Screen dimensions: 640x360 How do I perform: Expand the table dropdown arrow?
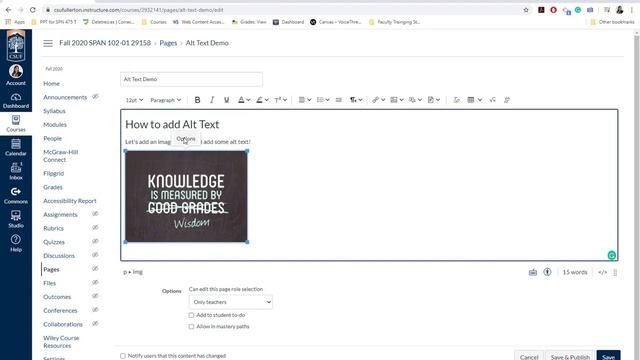coord(480,100)
